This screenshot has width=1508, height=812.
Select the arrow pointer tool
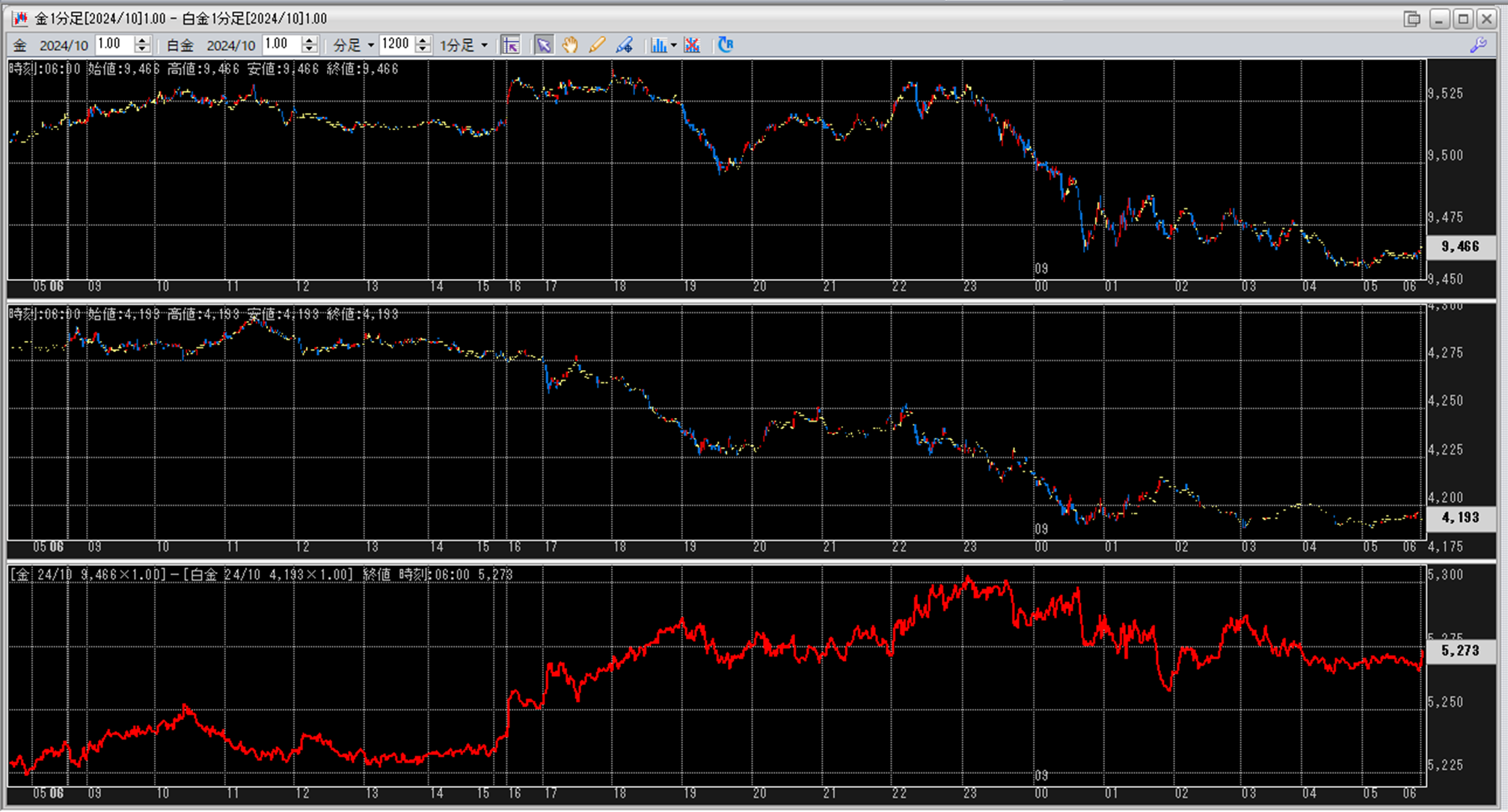544,46
